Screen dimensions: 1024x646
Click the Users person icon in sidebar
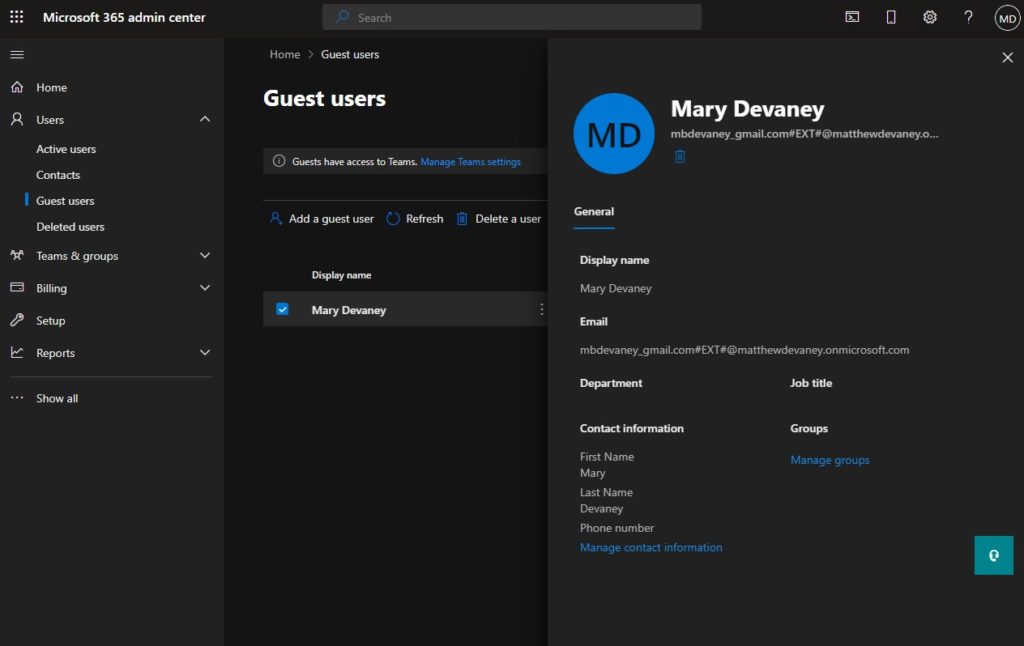(x=17, y=119)
